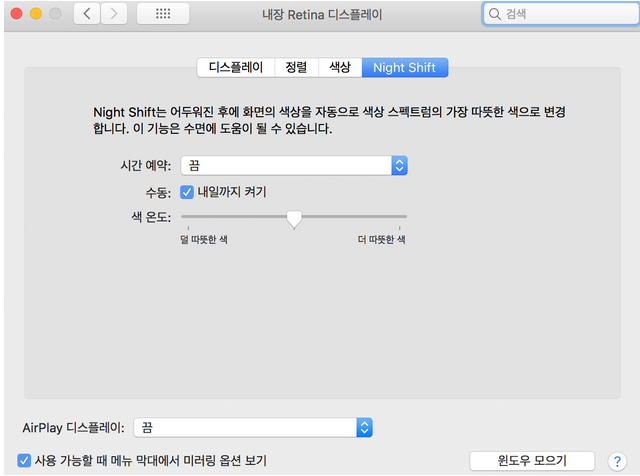Minimize the window with the yellow button
The height and width of the screenshot is (476, 640).
36,14
